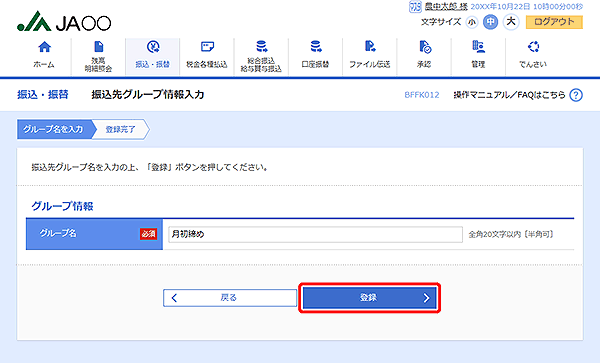The height and width of the screenshot is (363, 600).
Task: Set text size to small (小)
Action: tap(472, 22)
